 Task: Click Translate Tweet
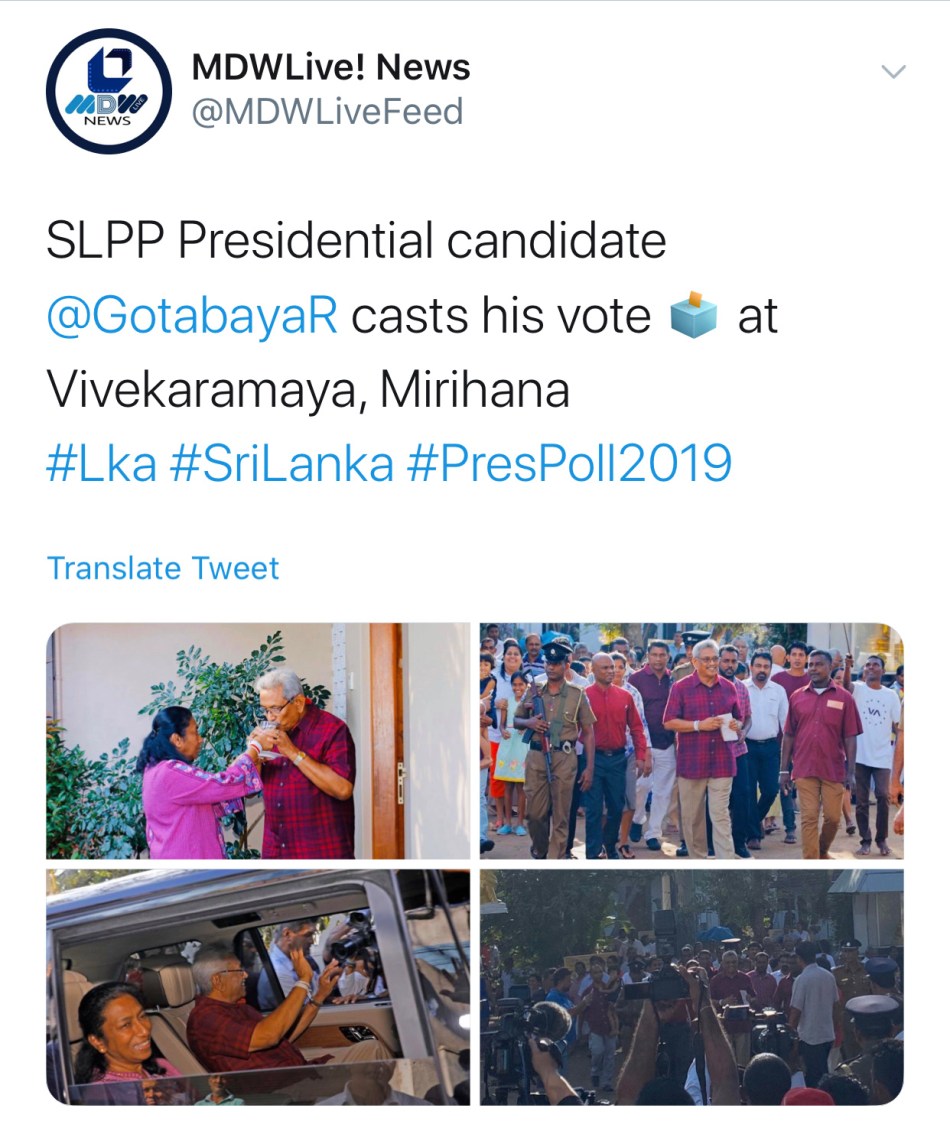(163, 568)
